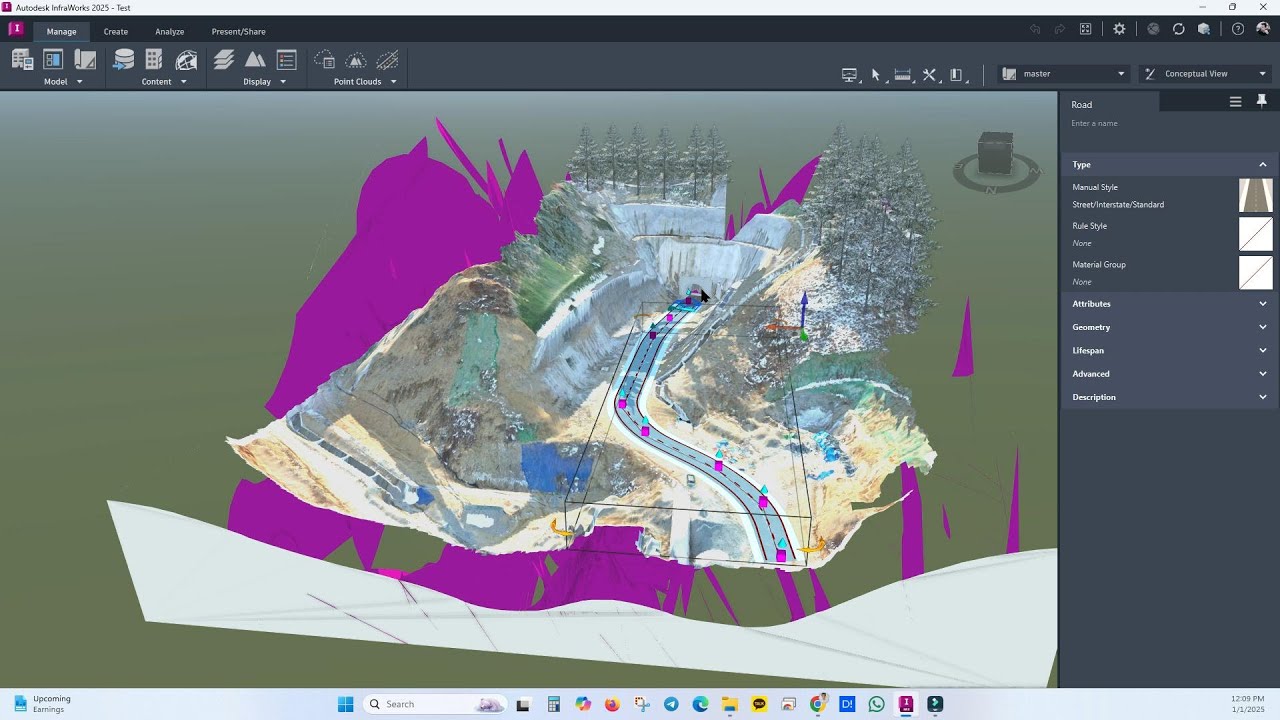Image resolution: width=1280 pixels, height=720 pixels.
Task: Open the Feature Themes list icon
Action: [x=287, y=60]
